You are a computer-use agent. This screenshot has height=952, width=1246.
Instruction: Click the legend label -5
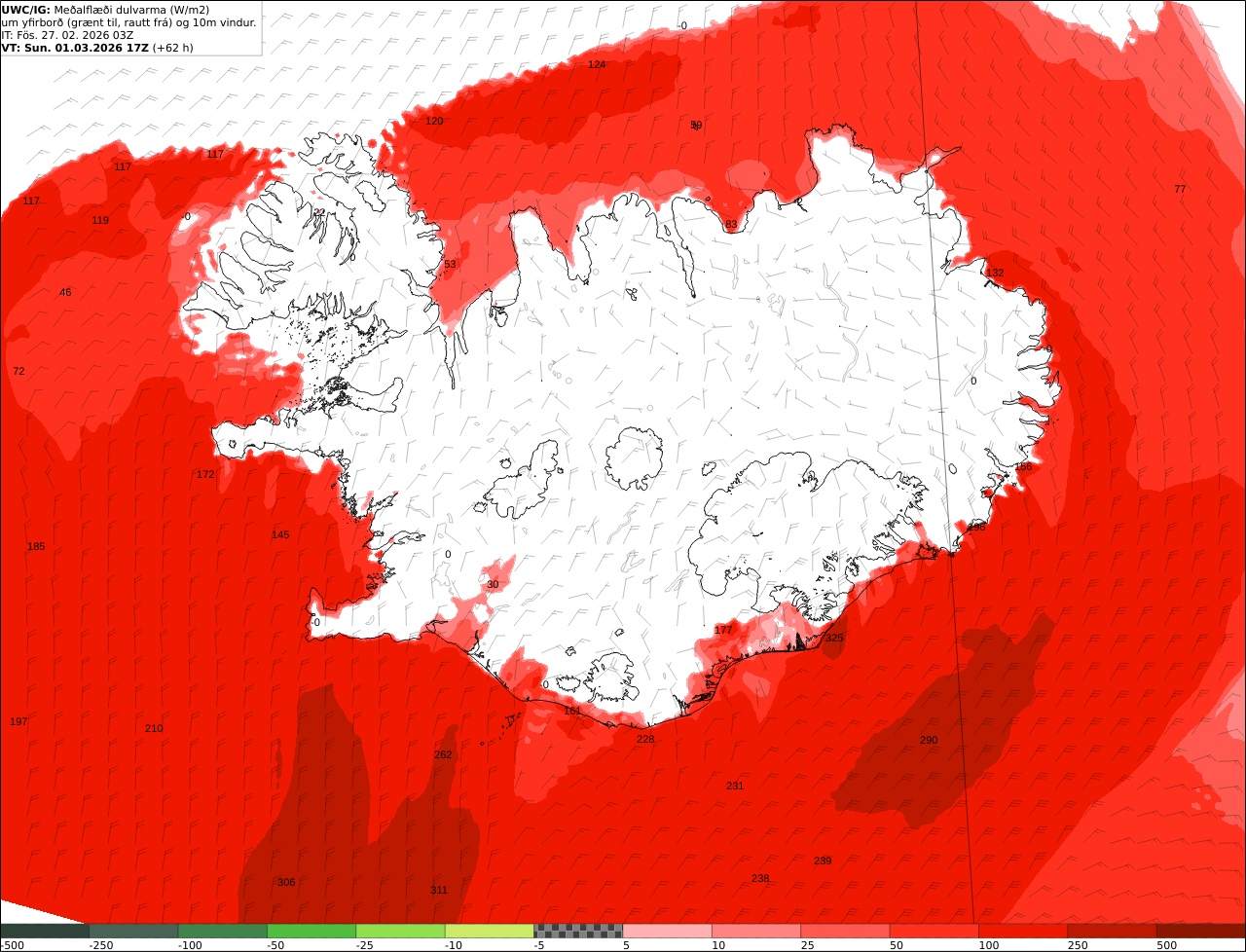coord(540,945)
